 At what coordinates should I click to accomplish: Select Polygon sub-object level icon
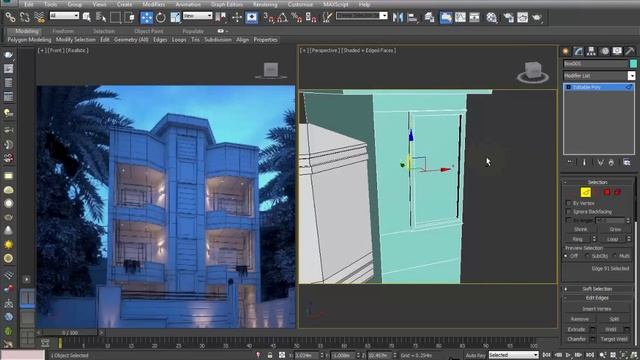(607, 192)
